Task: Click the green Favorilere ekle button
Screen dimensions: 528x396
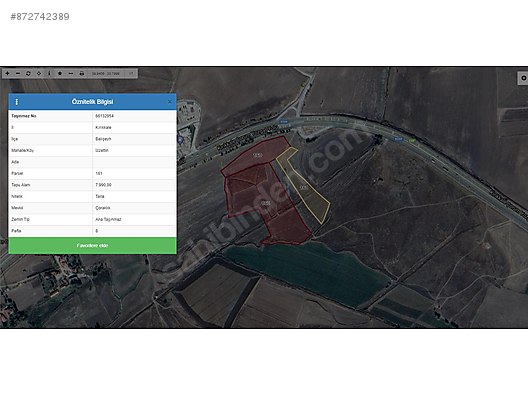Action: 92,245
